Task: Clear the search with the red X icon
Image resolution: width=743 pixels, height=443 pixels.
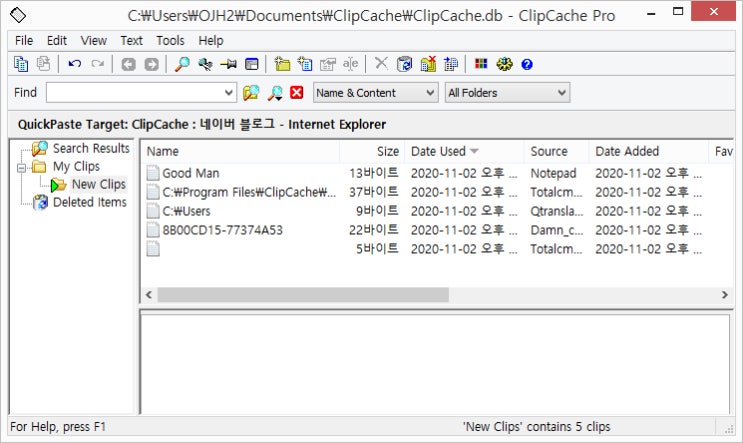Action: [x=297, y=92]
